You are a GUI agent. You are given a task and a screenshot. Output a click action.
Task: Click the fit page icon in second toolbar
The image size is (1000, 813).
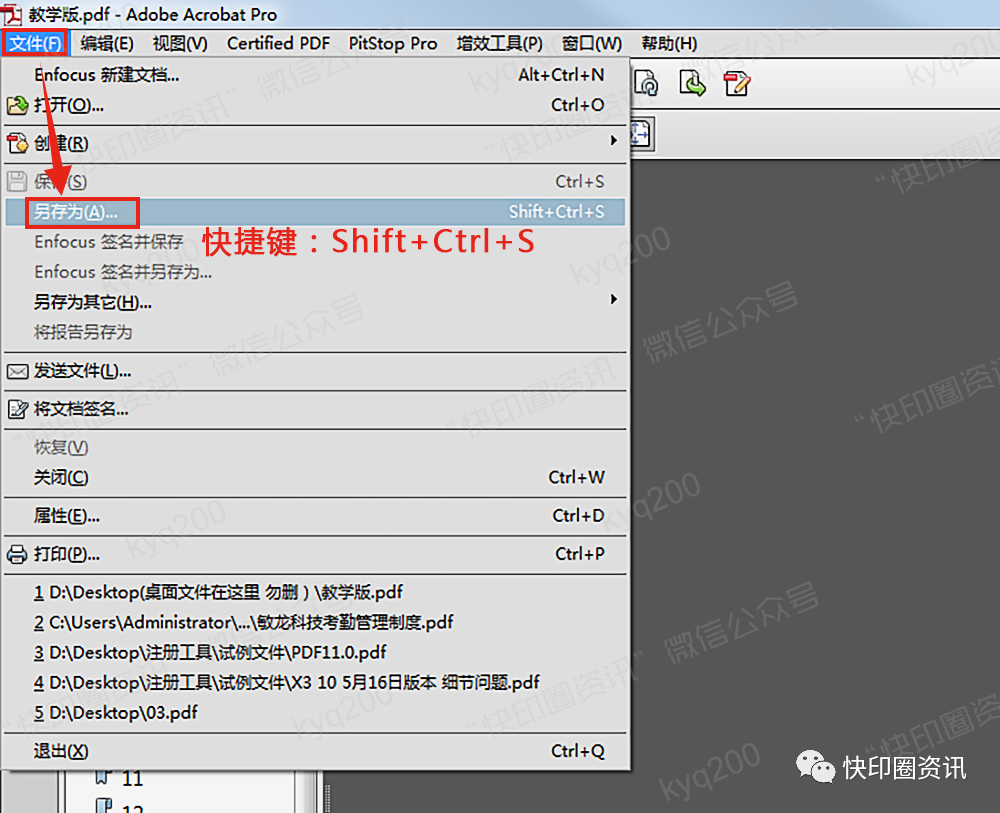pos(640,134)
